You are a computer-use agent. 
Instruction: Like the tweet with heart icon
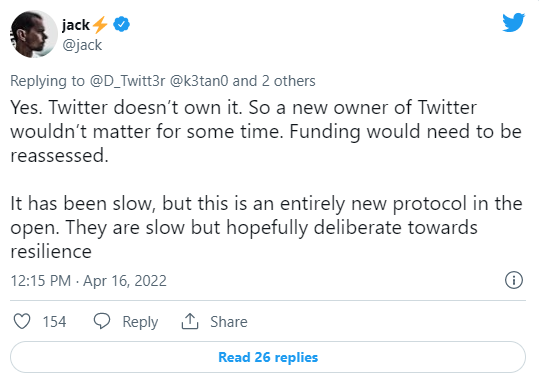(22, 321)
